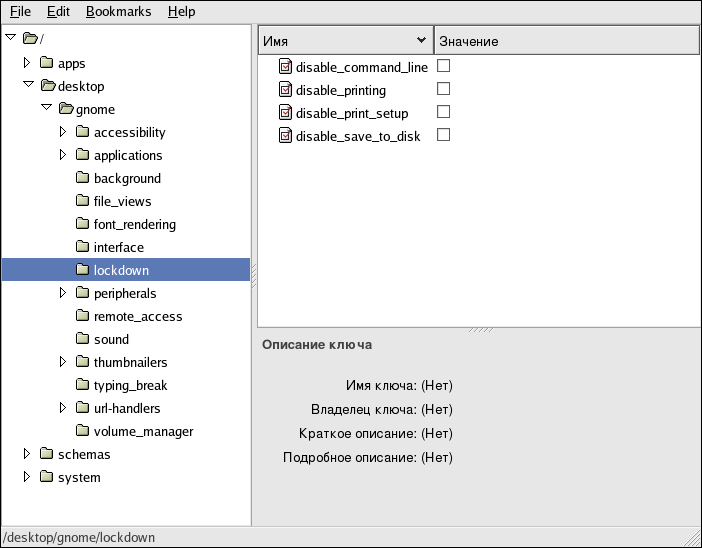Collapse the gnome folder node
This screenshot has height=548, width=702.
45,109
